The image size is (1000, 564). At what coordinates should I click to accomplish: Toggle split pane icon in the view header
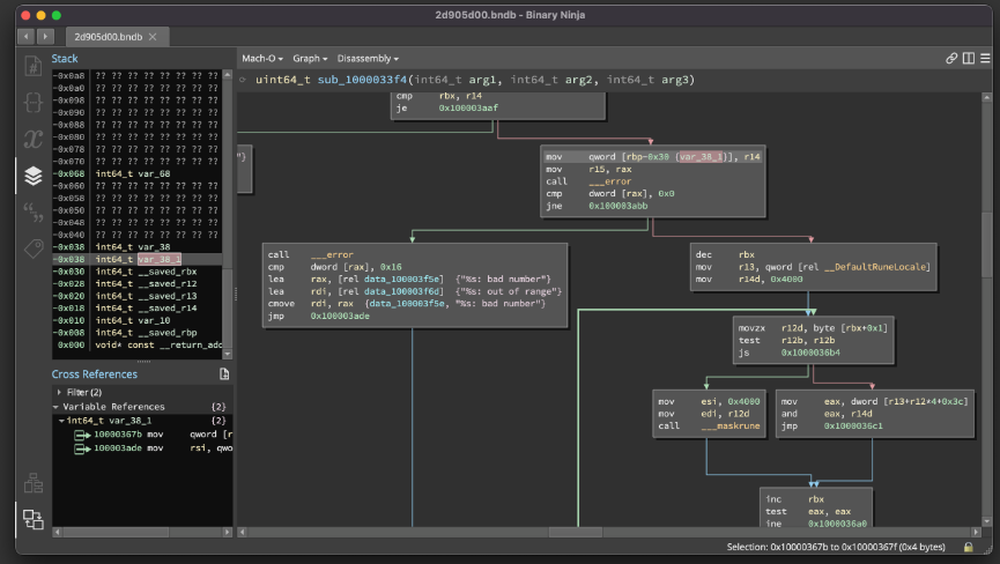pos(968,58)
